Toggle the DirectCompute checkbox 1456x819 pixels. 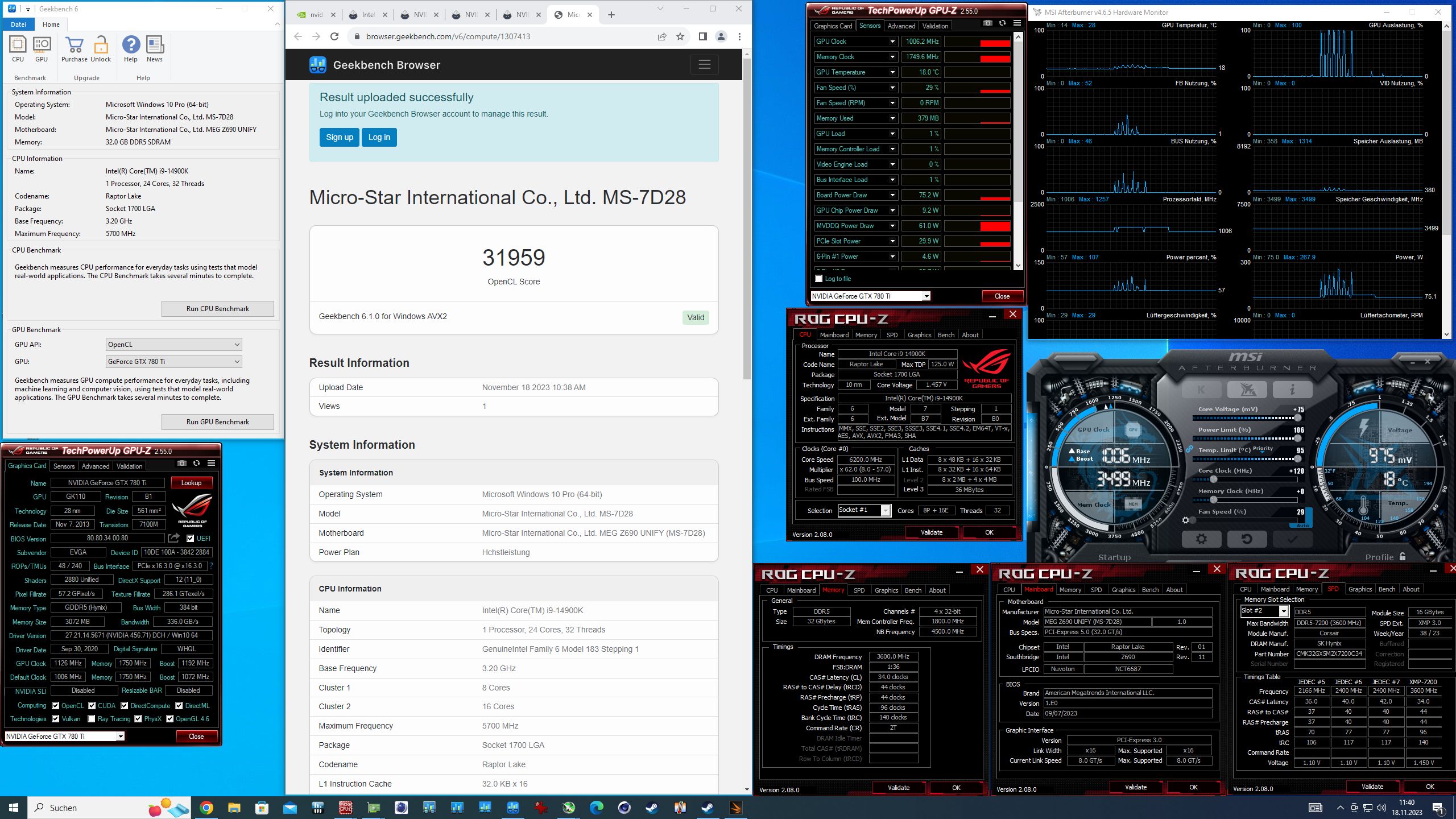[125, 705]
